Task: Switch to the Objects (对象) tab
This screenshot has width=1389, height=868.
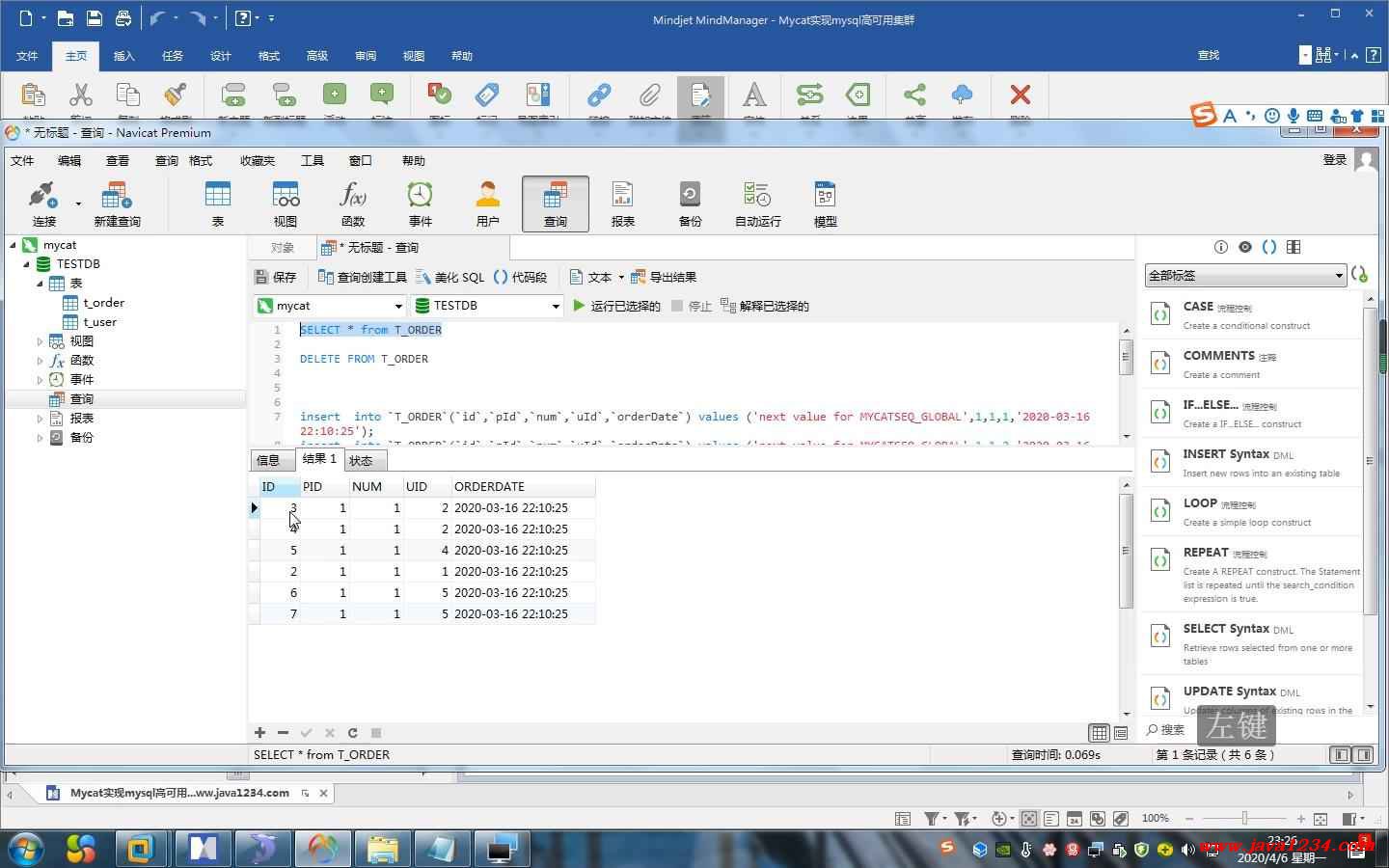Action: point(282,248)
